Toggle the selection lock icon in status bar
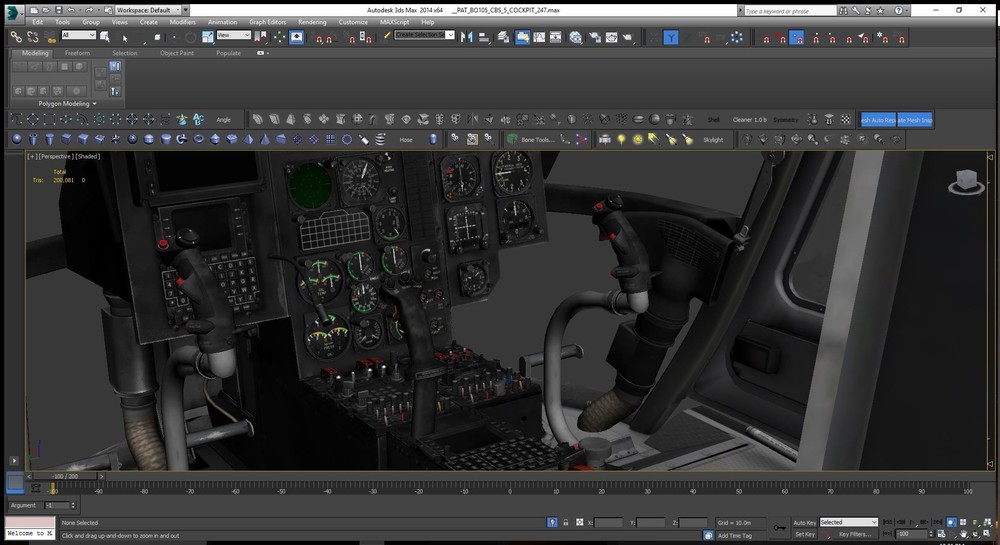The image size is (1000, 545). [566, 522]
